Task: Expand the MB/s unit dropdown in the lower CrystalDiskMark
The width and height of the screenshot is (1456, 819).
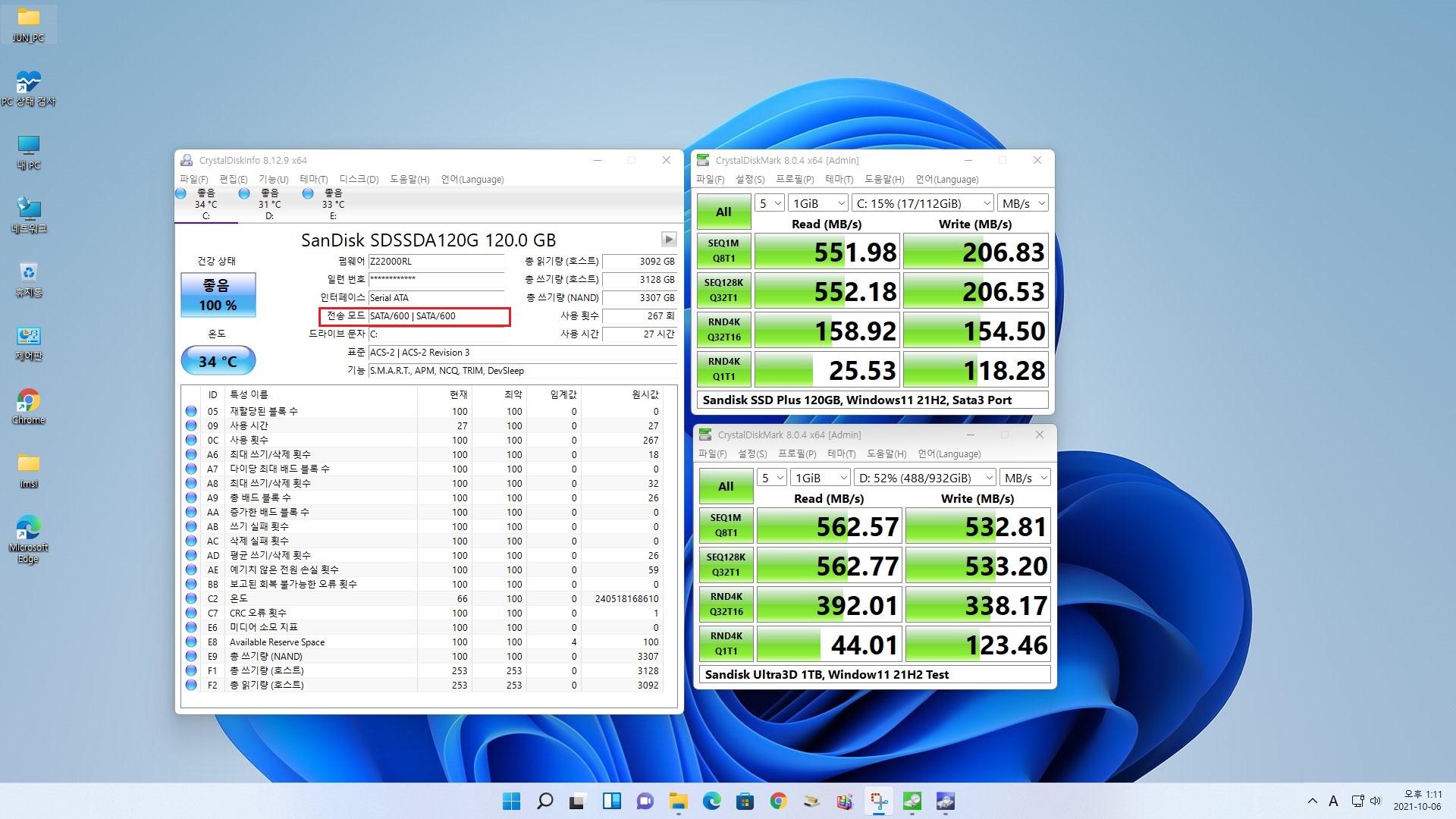Action: click(1025, 478)
